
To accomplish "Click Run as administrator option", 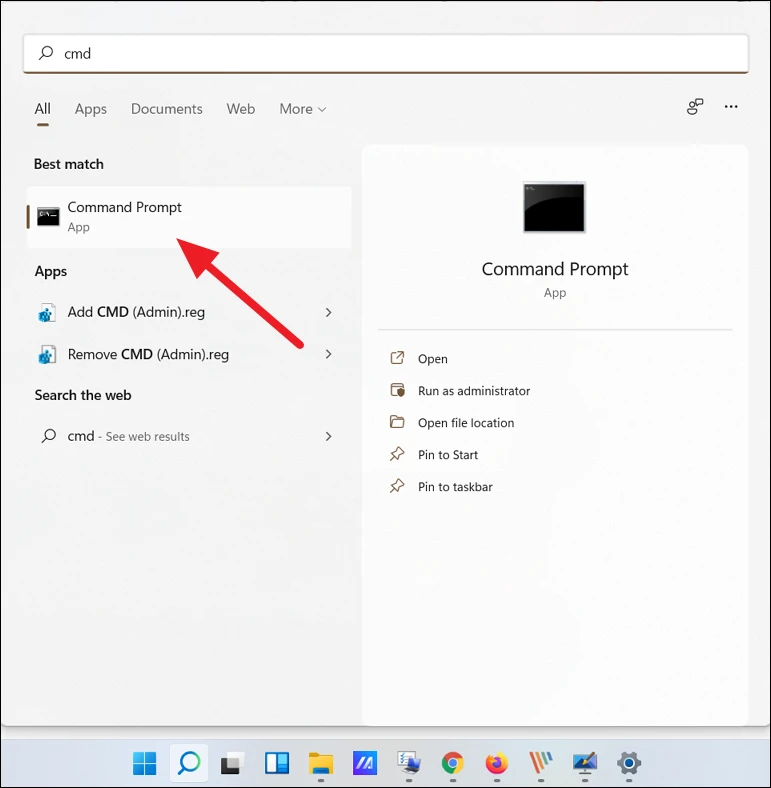I will [473, 391].
